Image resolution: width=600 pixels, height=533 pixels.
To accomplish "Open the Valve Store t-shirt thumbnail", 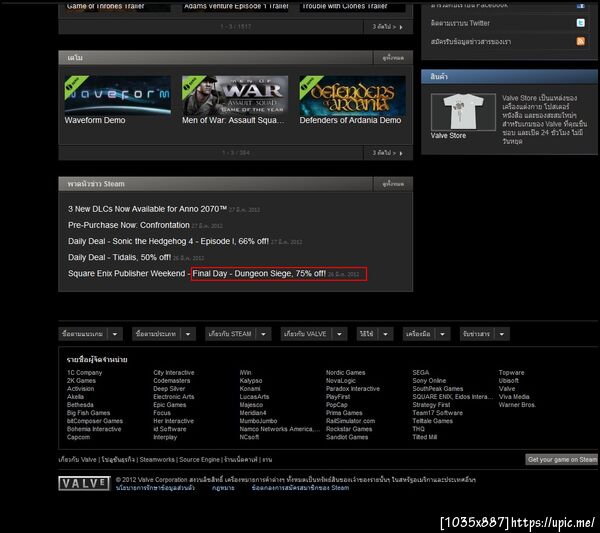I will (463, 112).
